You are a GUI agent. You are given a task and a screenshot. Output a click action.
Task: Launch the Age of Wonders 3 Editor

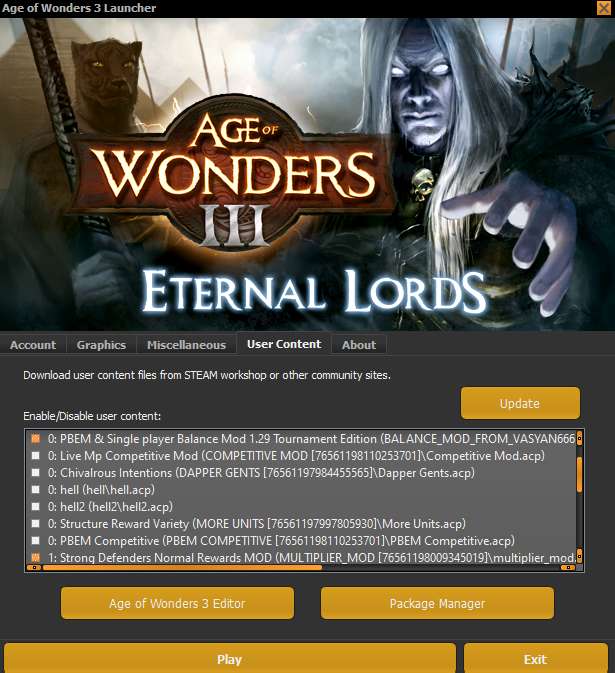click(x=177, y=603)
